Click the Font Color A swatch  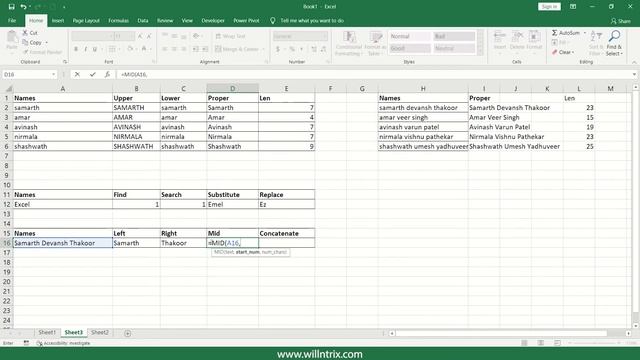(x=144, y=49)
